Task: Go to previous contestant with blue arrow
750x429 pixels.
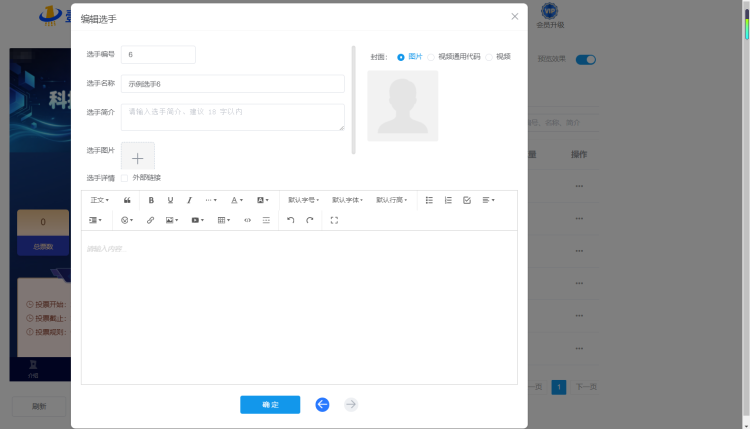Action: [322, 405]
